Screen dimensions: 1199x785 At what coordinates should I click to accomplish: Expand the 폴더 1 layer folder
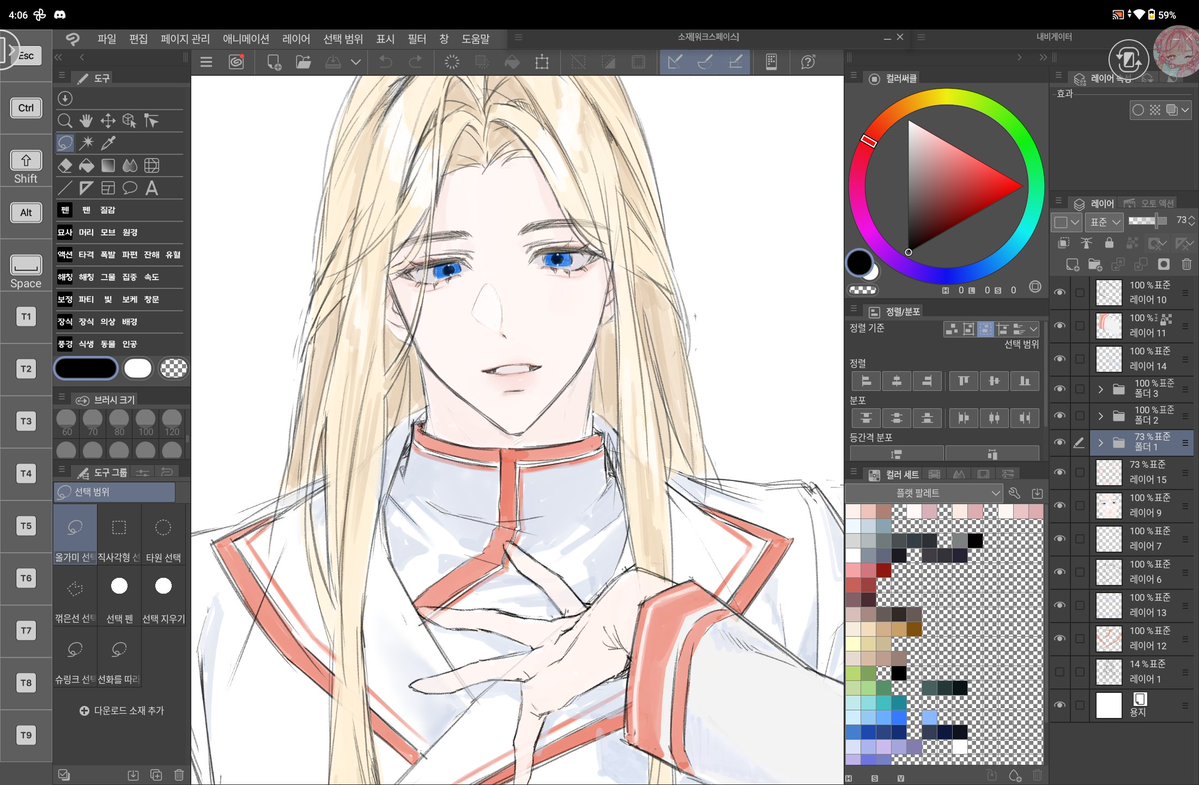click(x=1101, y=443)
